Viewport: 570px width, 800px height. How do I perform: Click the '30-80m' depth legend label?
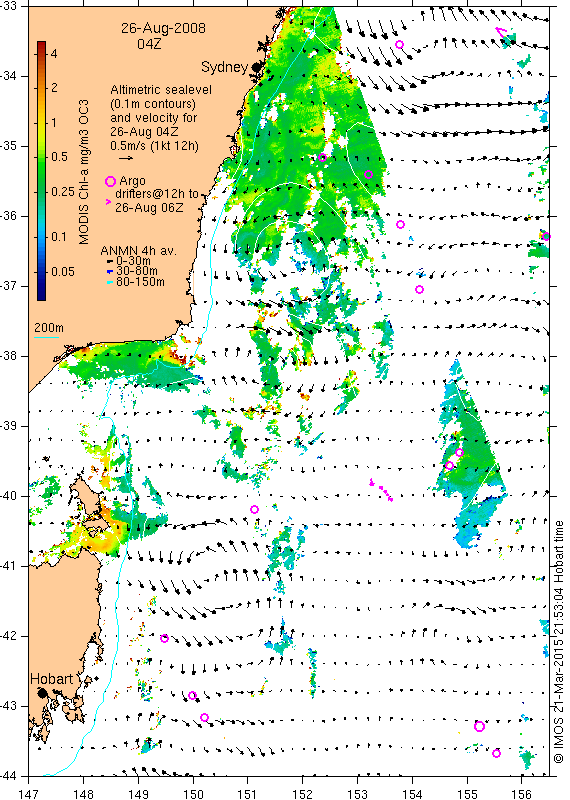point(137,271)
